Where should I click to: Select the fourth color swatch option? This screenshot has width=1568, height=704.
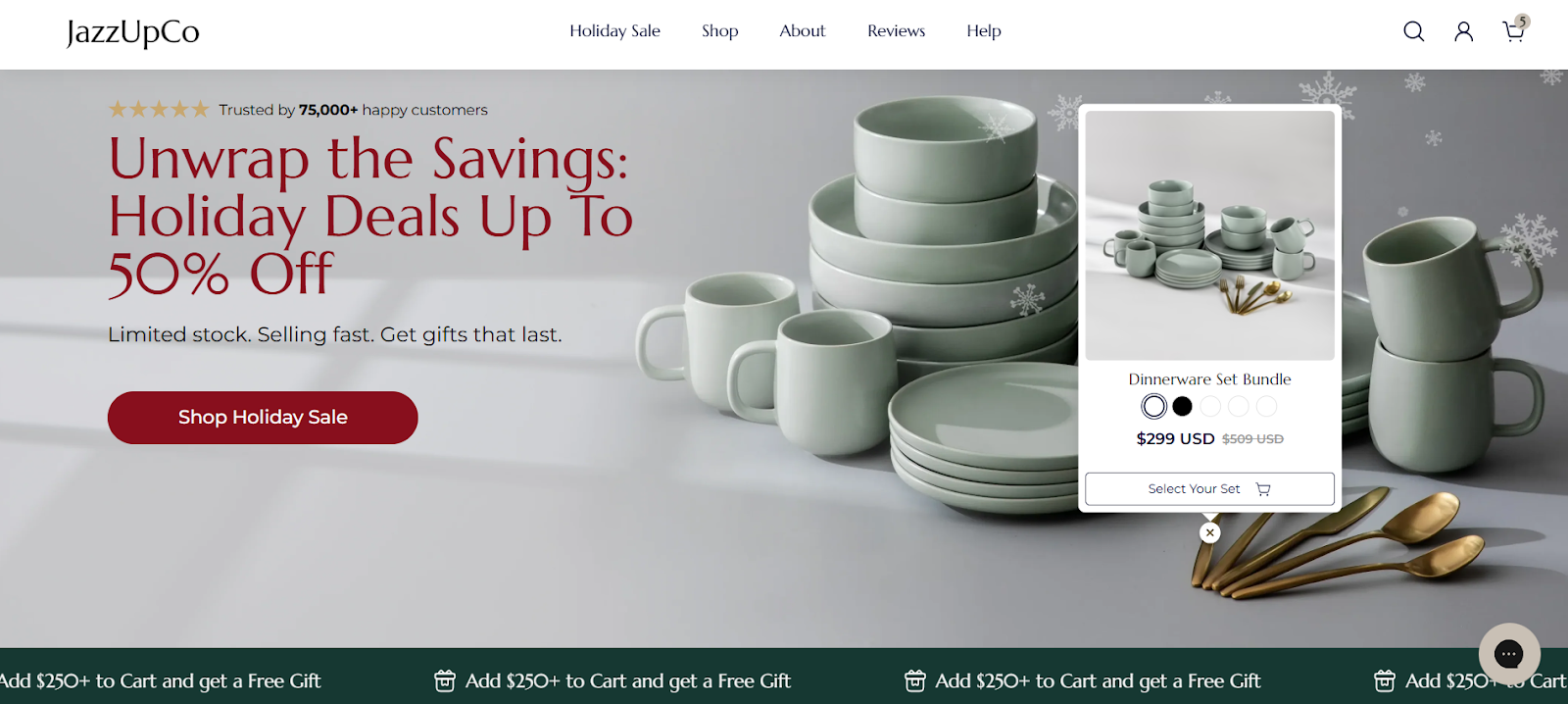[x=1239, y=406]
